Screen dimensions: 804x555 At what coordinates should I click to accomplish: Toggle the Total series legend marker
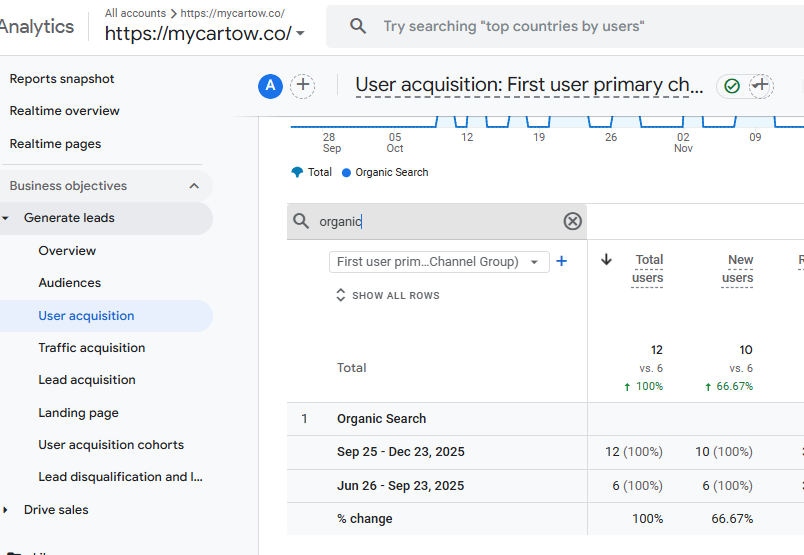[x=297, y=172]
